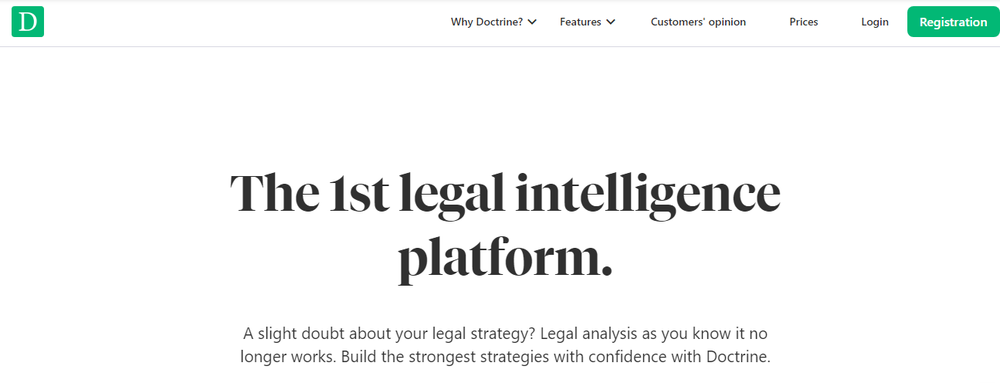This screenshot has width=1000, height=383.
Task: Click the white letter D inside the logo
Action: click(27, 22)
